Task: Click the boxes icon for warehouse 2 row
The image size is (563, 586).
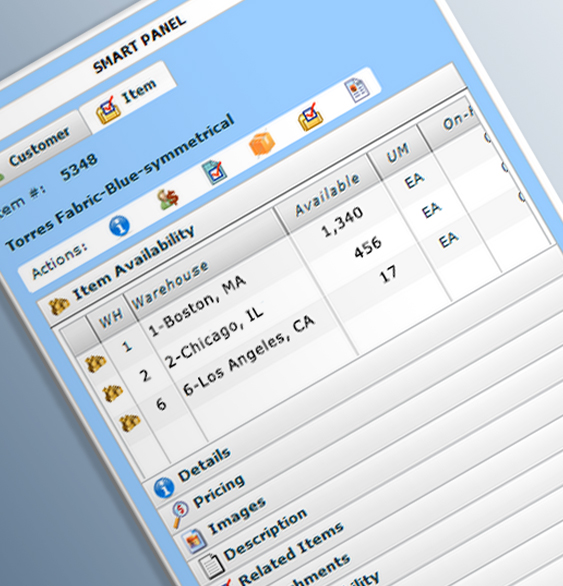Action: coord(113,393)
